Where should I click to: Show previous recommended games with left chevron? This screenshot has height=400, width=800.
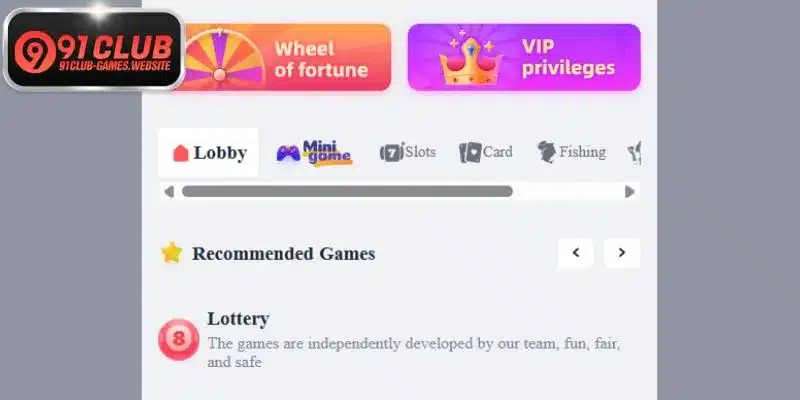576,253
